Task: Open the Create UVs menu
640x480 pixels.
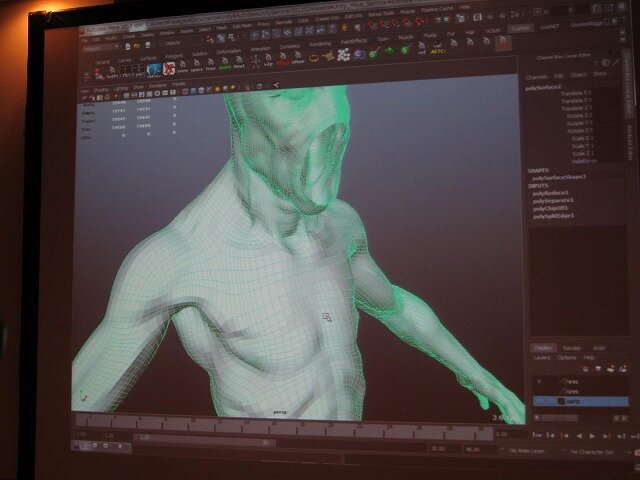Action: tap(326, 19)
